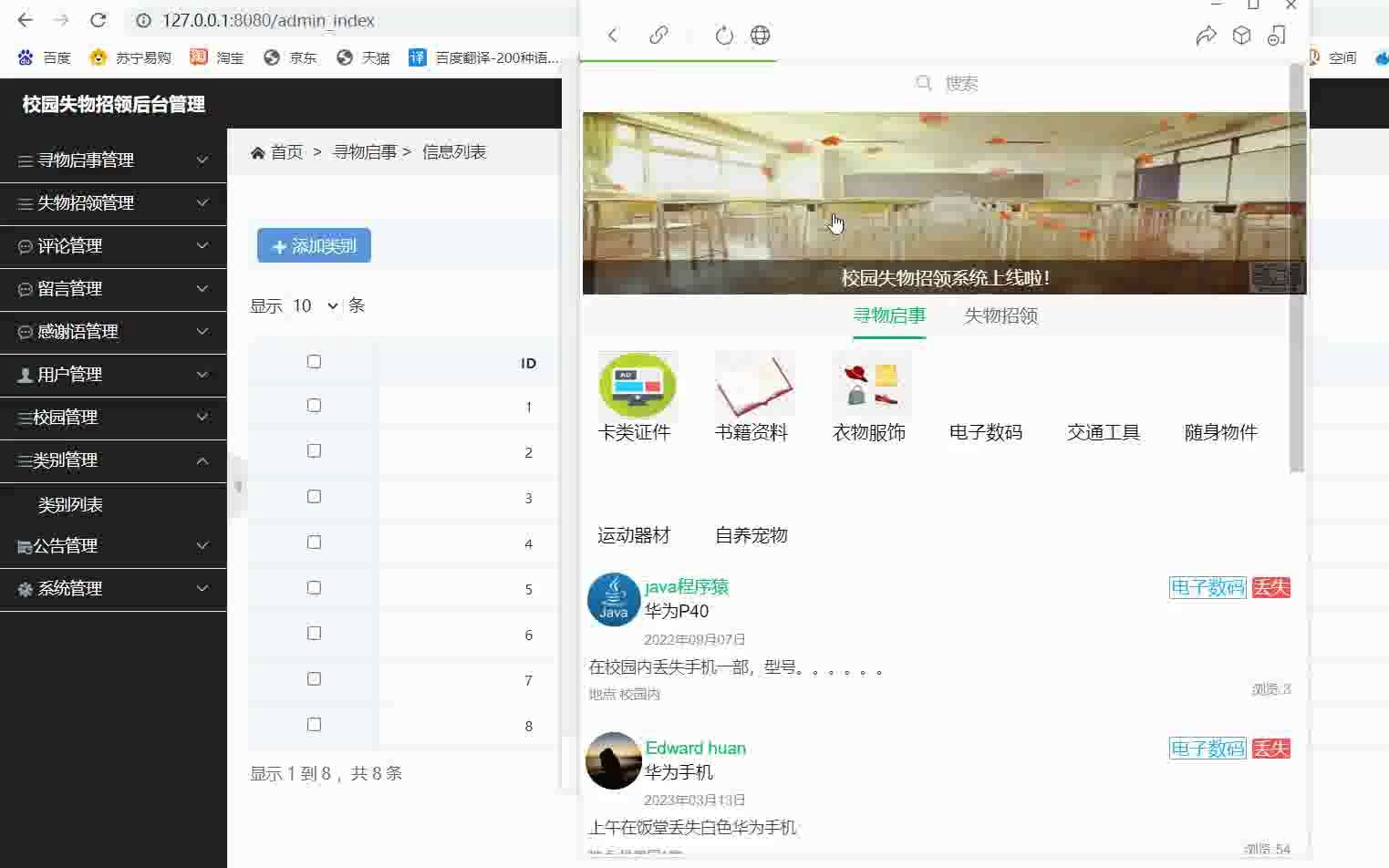Select the 随身物件 category
Screen dimensions: 1389x868
pos(1219,432)
